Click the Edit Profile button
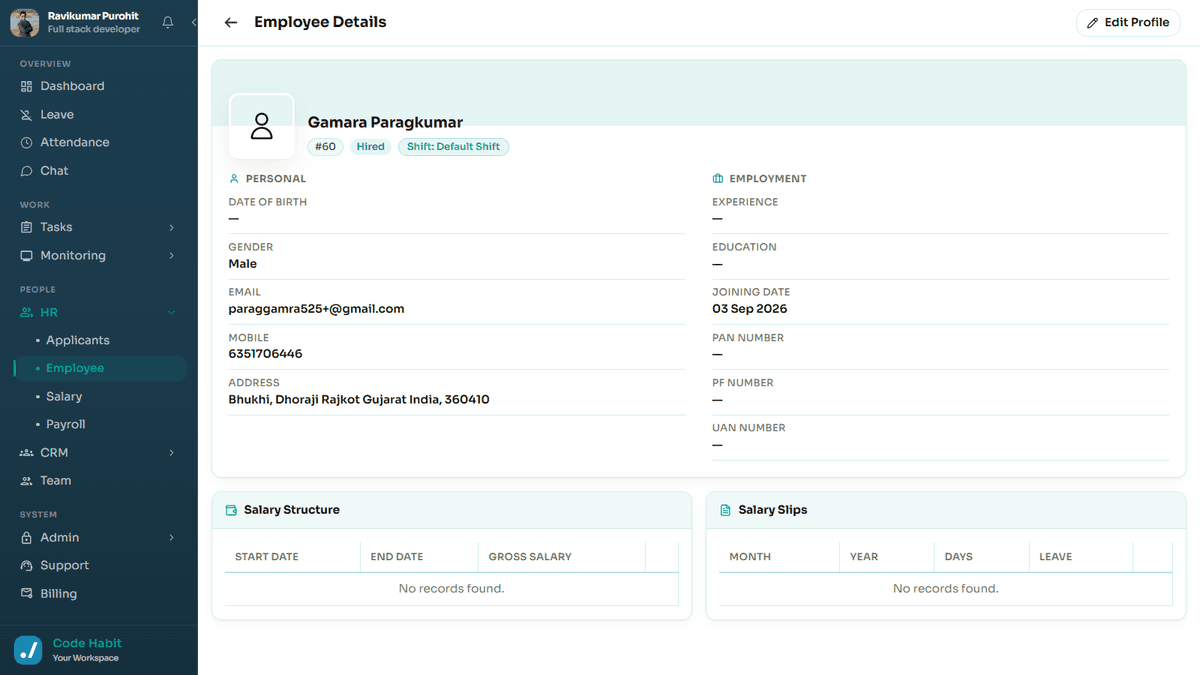The height and width of the screenshot is (675, 1200). point(1128,22)
